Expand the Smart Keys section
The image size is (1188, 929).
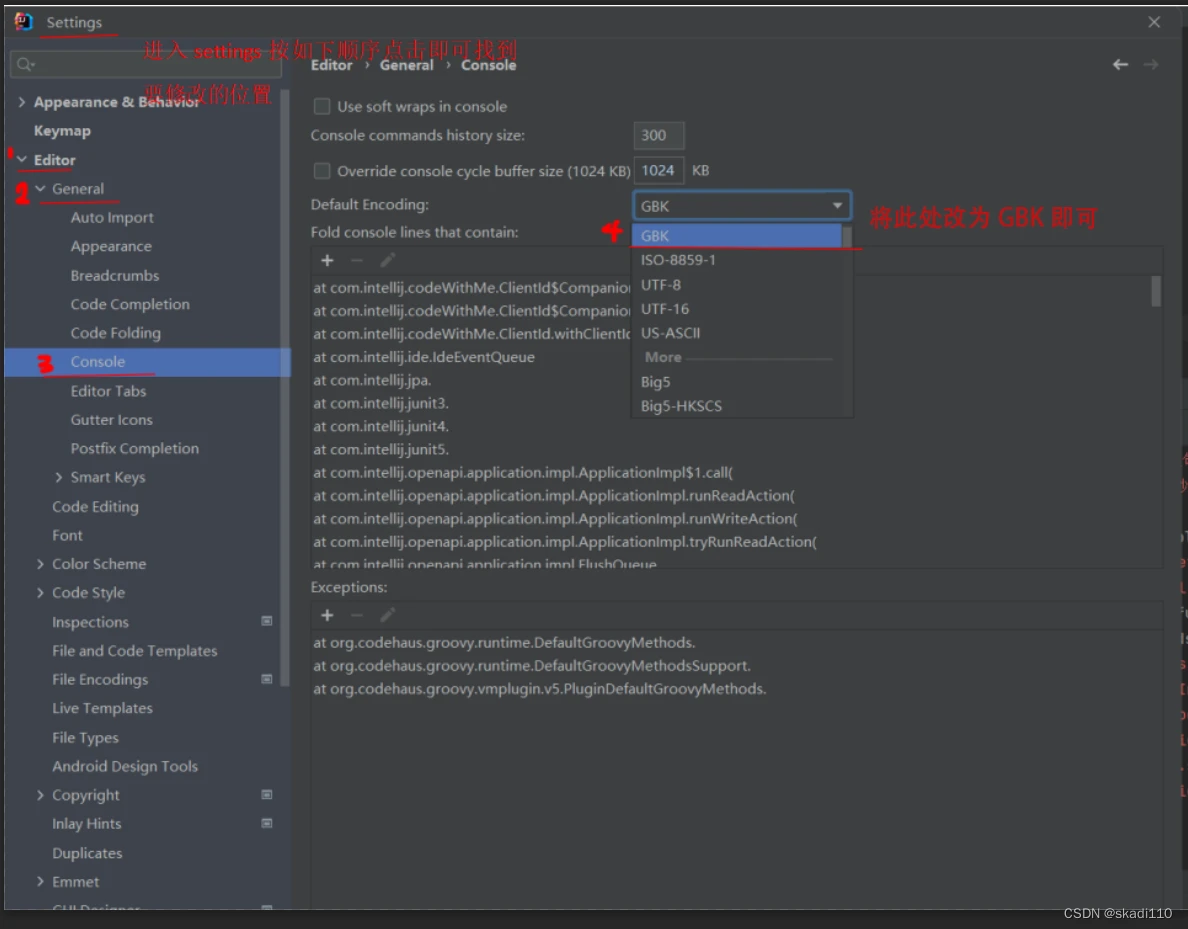coord(59,478)
